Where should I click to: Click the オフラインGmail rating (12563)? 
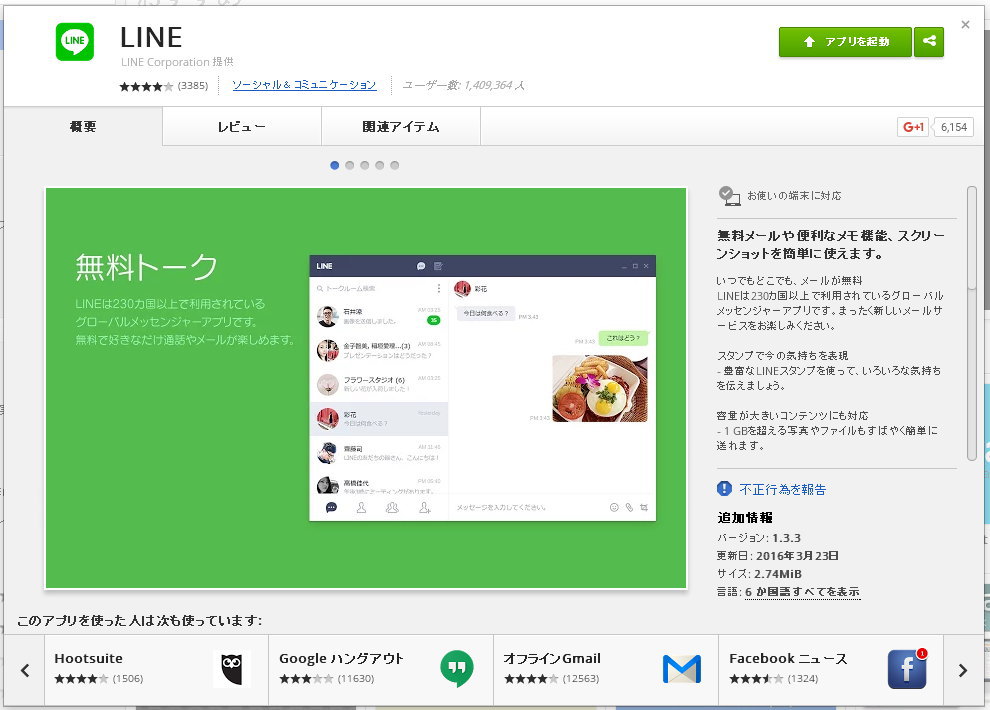pyautogui.click(x=552, y=679)
